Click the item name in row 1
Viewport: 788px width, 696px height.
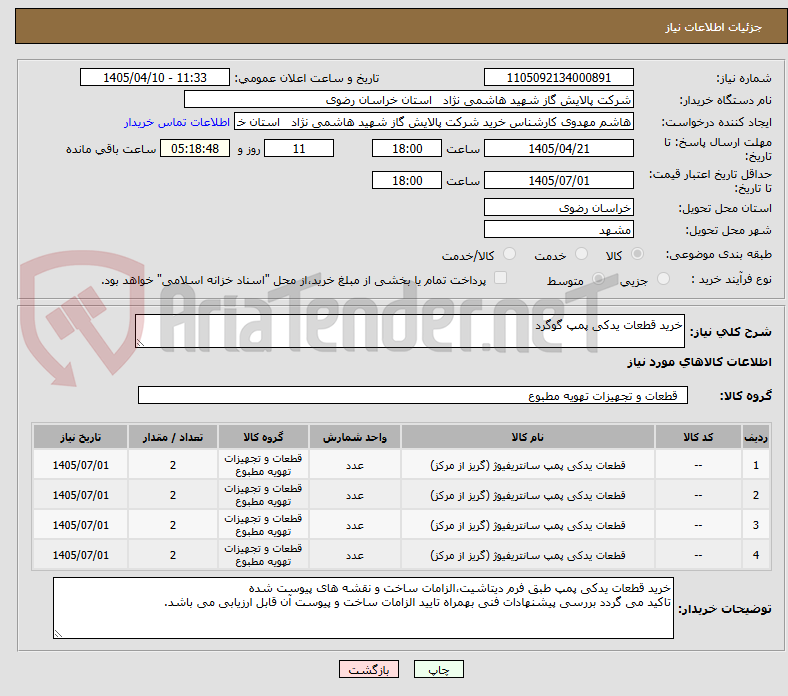pyautogui.click(x=528, y=465)
